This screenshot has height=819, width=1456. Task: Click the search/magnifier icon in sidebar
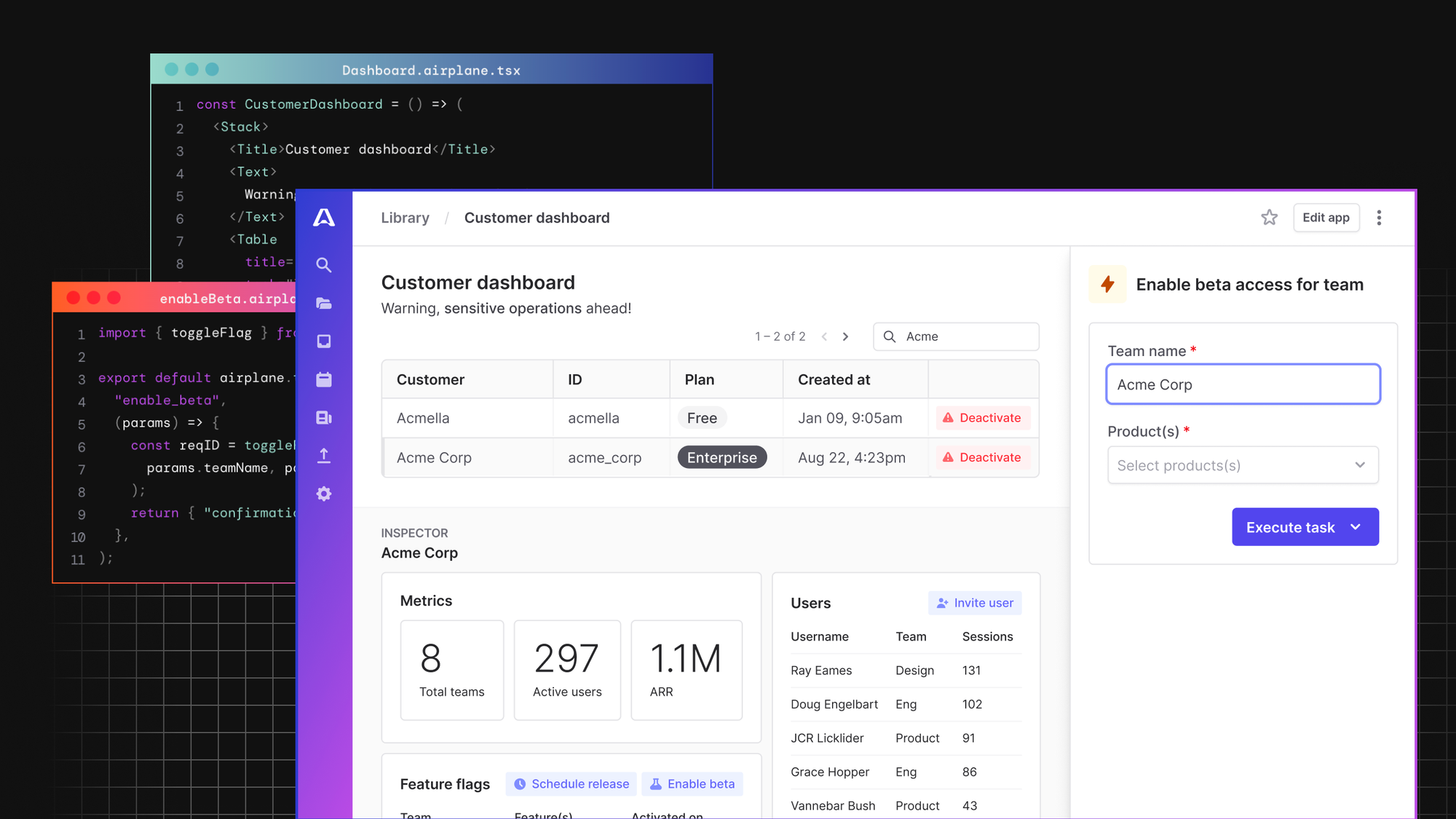click(323, 264)
